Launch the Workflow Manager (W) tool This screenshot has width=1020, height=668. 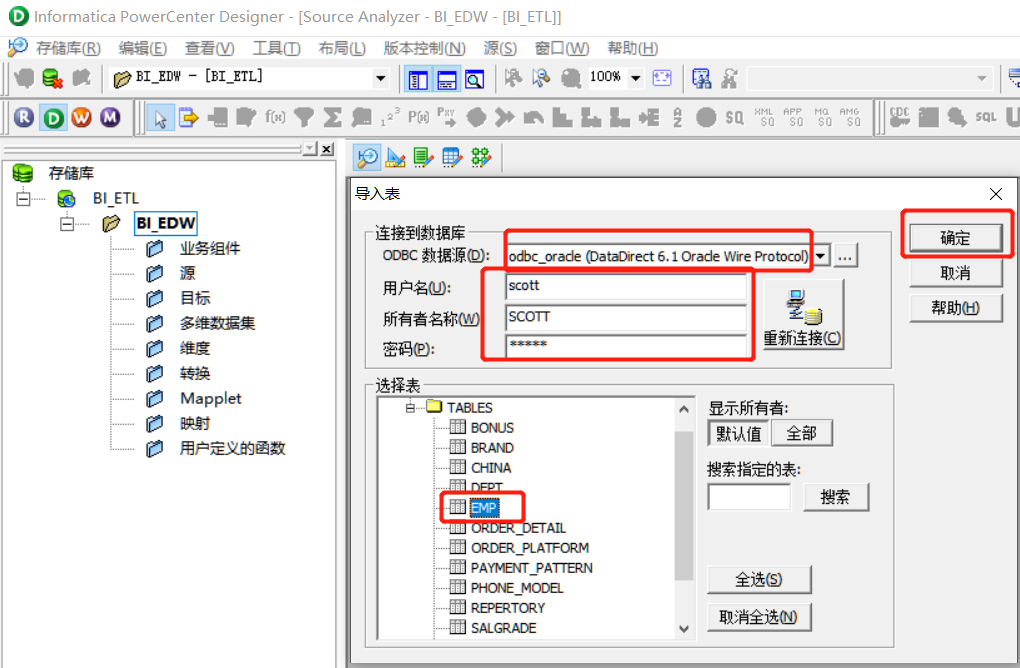pos(81,118)
